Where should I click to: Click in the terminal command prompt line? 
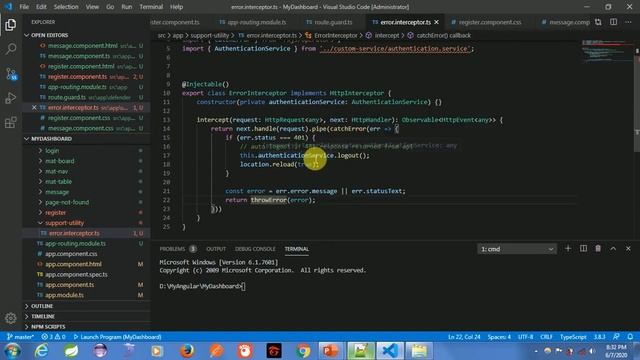click(202, 286)
